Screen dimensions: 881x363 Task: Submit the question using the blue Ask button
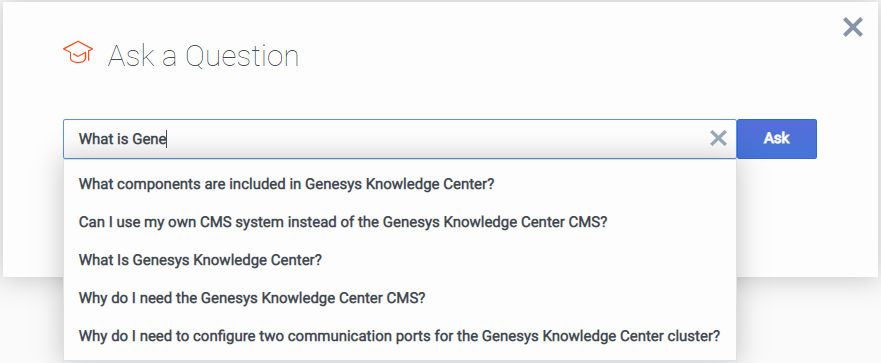[776, 139]
